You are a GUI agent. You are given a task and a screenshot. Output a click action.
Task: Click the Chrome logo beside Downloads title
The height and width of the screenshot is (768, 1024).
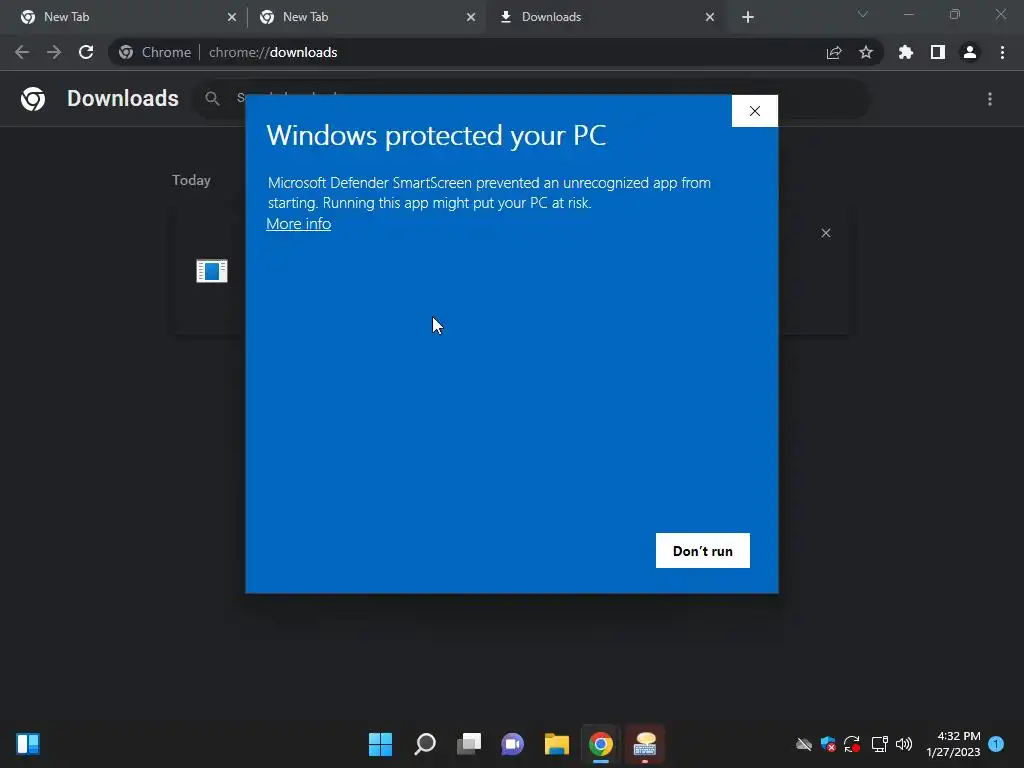(33, 99)
